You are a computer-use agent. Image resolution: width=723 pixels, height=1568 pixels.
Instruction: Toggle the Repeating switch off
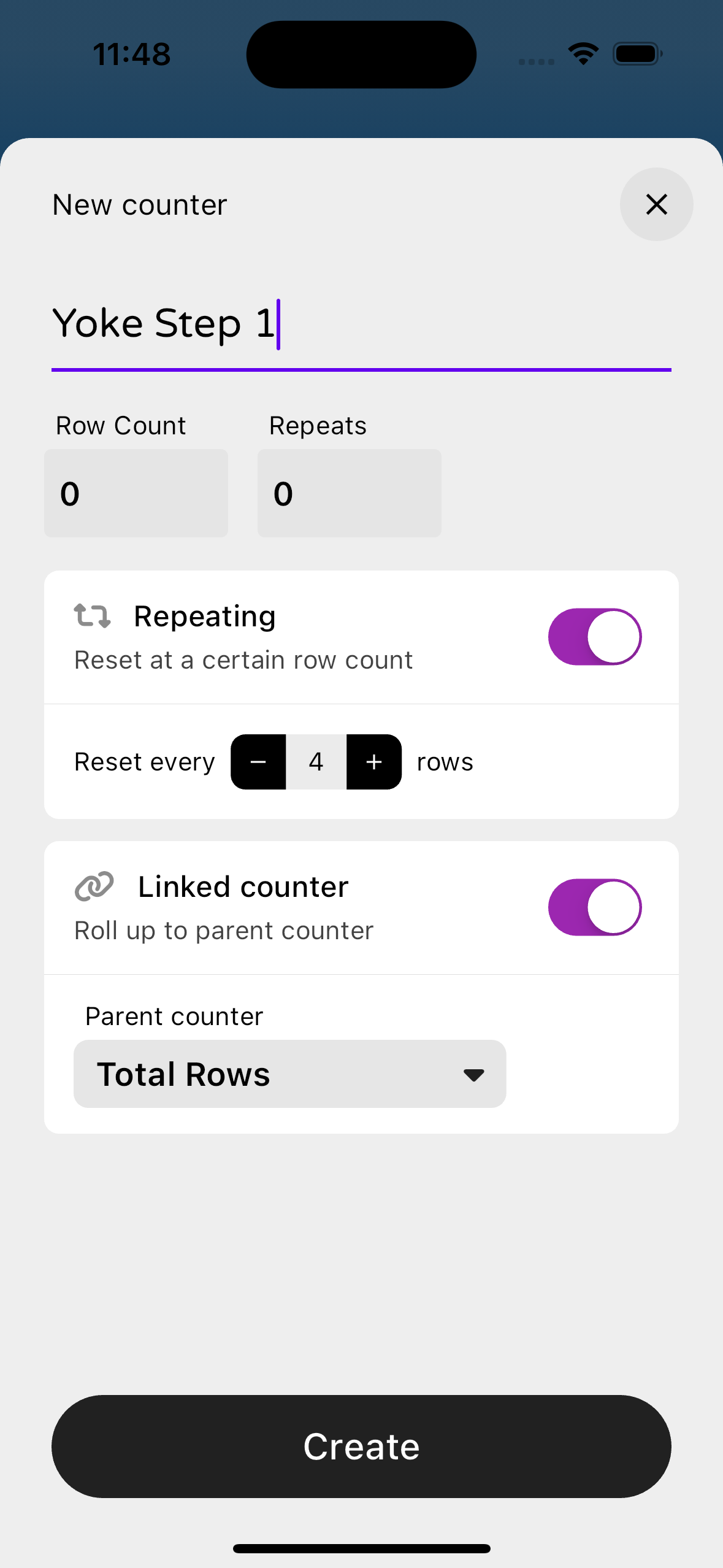[595, 637]
